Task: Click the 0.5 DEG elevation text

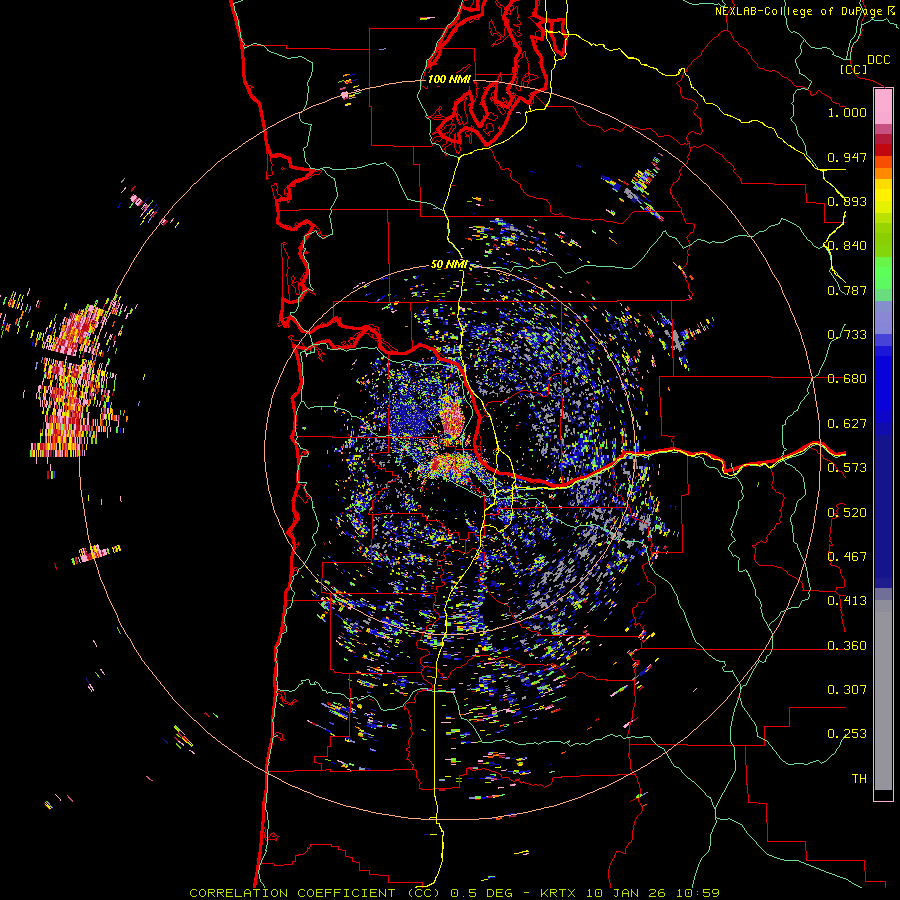Action: (481, 893)
